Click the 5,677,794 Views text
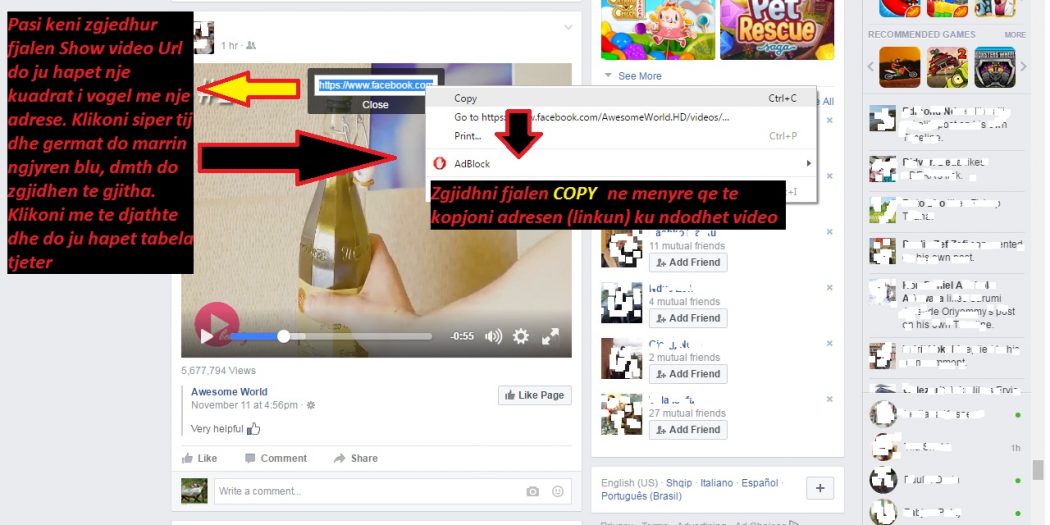The image size is (1050, 525). click(x=218, y=370)
